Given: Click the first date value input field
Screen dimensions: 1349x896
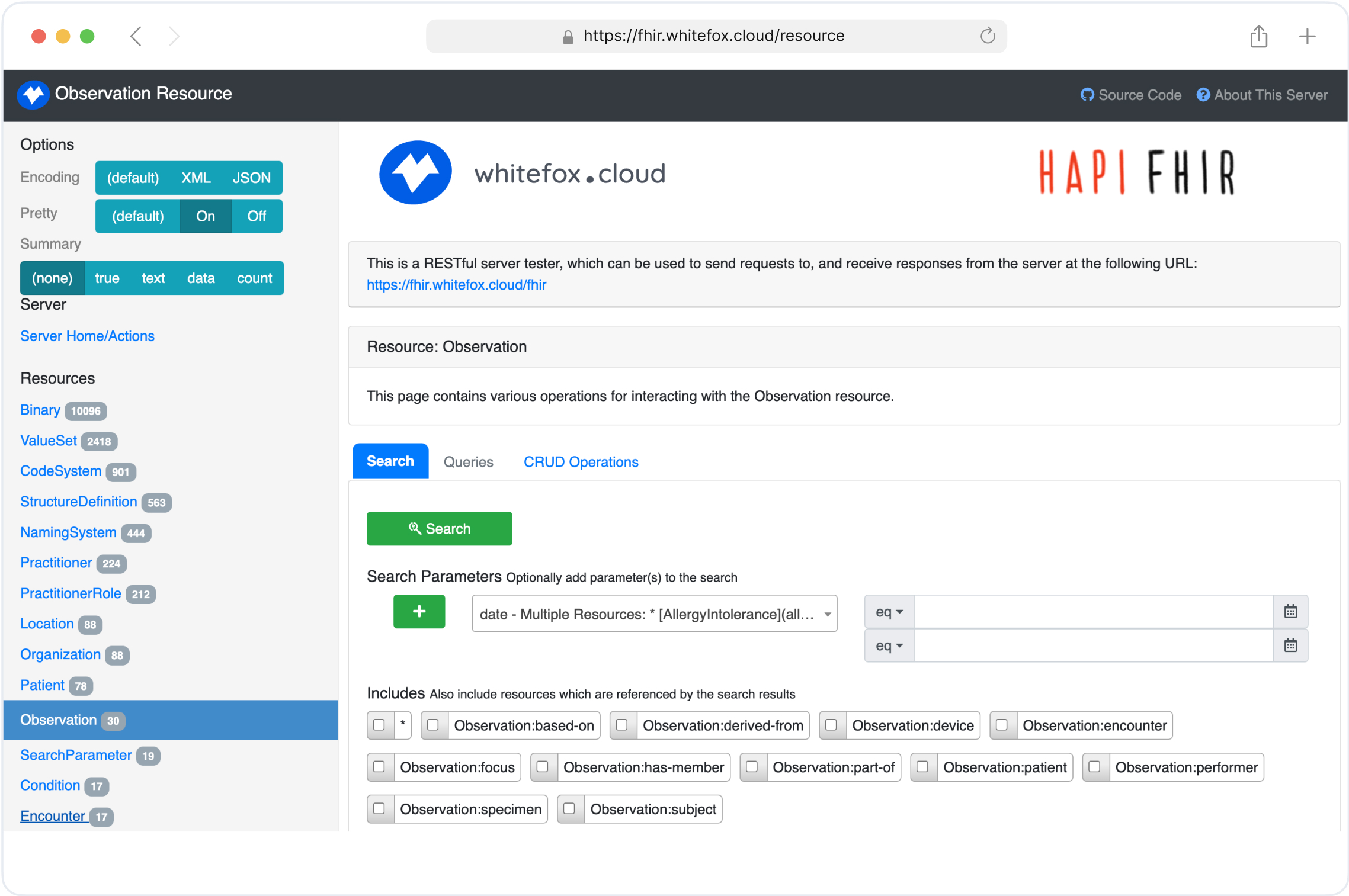Looking at the screenshot, I should point(1094,611).
